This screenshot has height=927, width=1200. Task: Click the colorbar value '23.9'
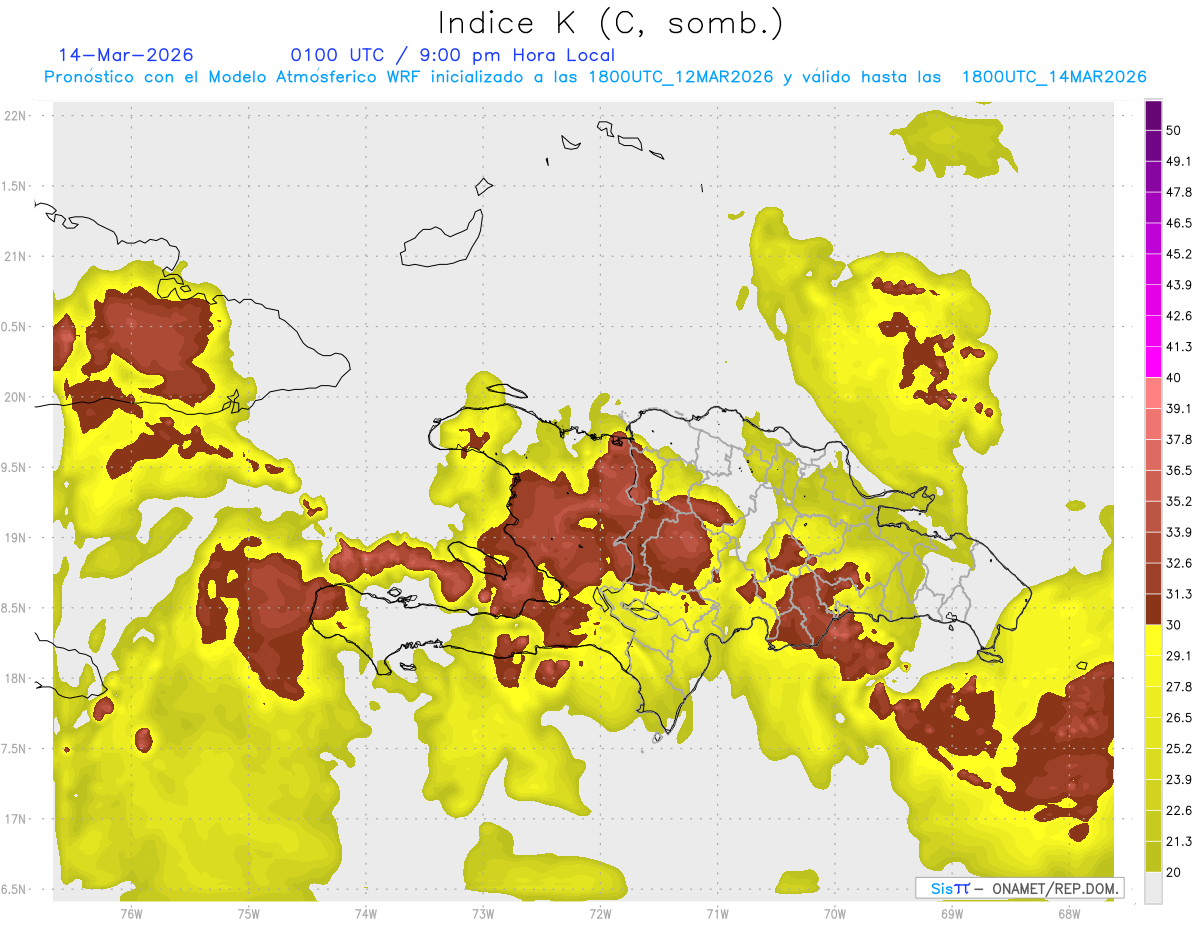click(1179, 780)
